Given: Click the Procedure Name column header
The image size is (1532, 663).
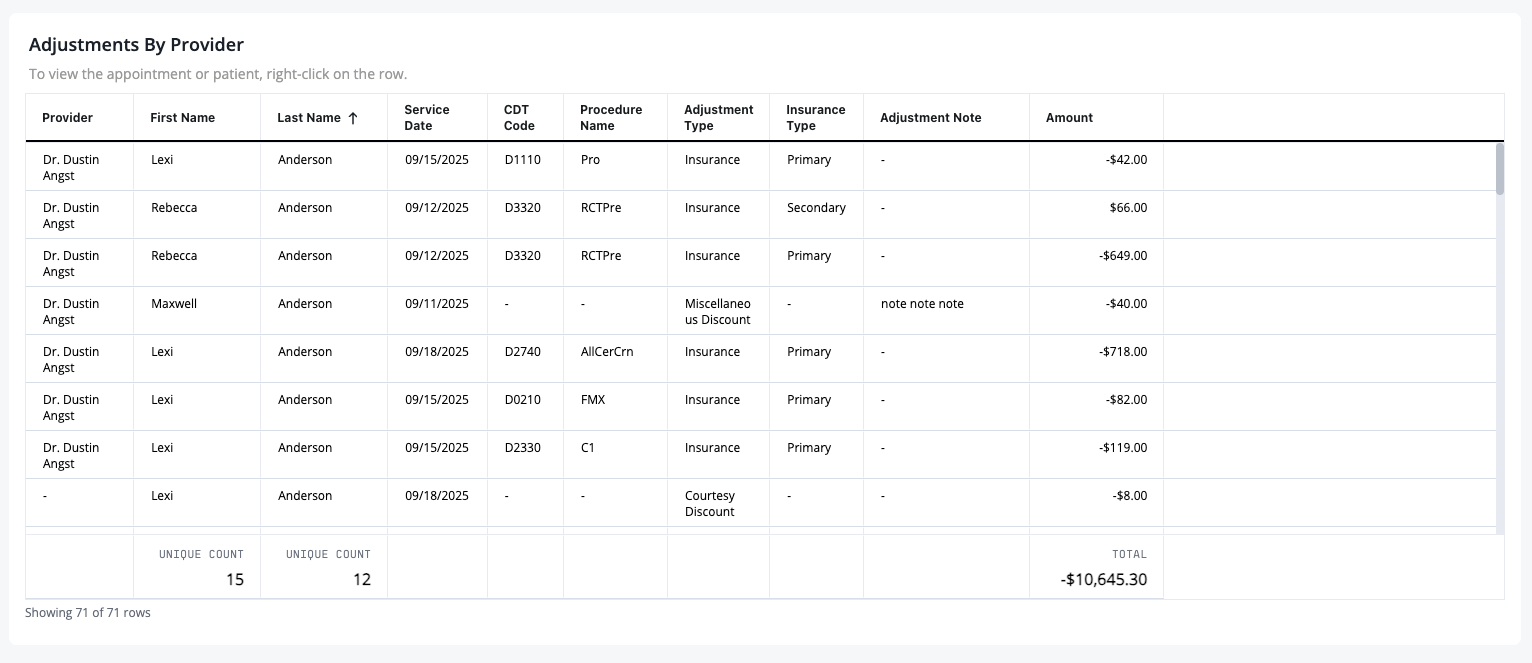Looking at the screenshot, I should tap(615, 118).
